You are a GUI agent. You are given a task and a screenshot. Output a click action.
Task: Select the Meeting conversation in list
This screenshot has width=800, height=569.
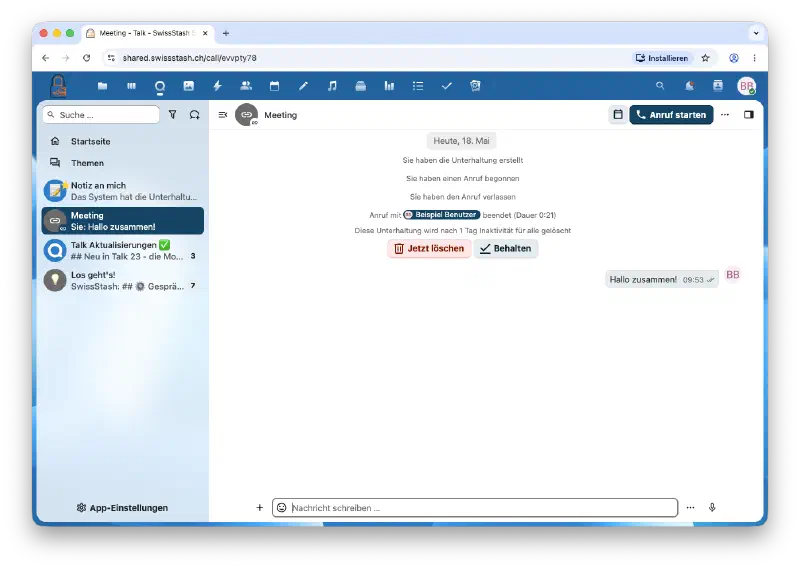[122, 221]
